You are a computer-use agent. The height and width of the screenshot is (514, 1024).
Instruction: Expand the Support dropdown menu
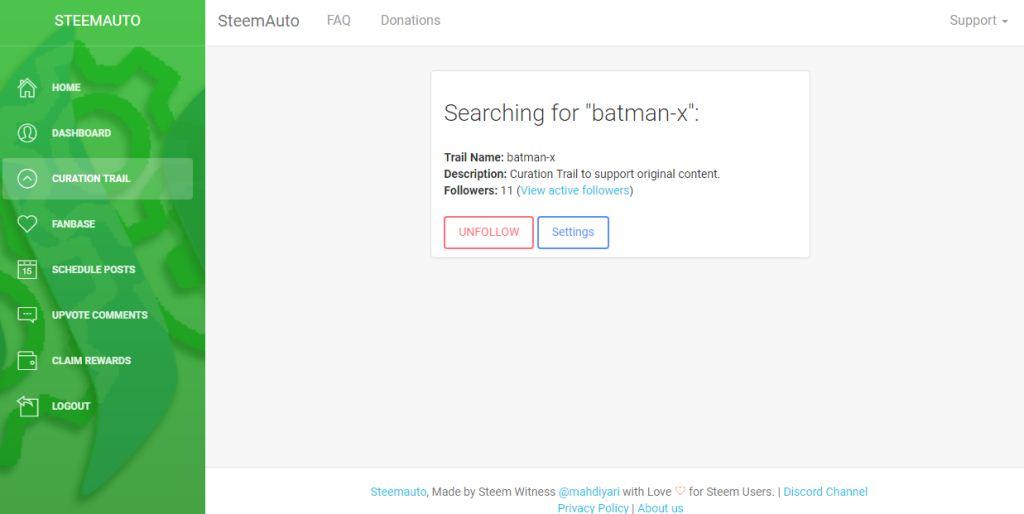pos(978,21)
